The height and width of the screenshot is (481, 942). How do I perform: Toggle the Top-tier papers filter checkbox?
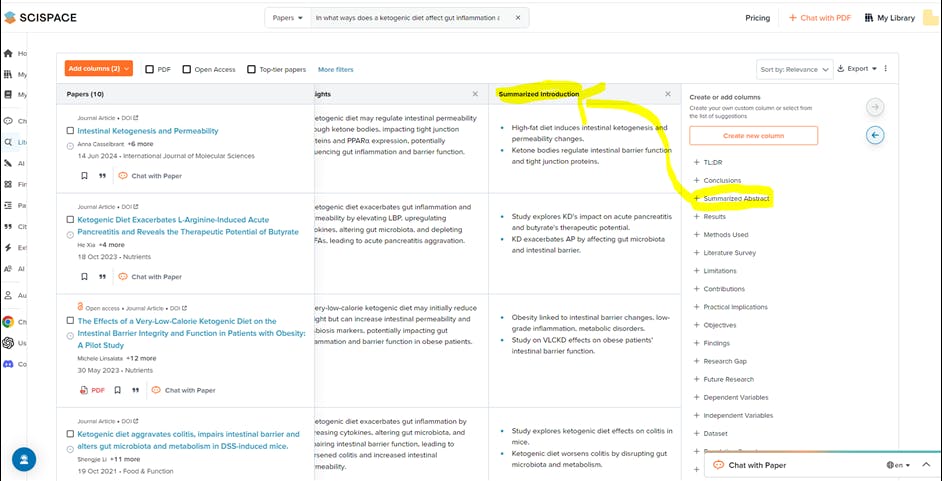click(252, 69)
